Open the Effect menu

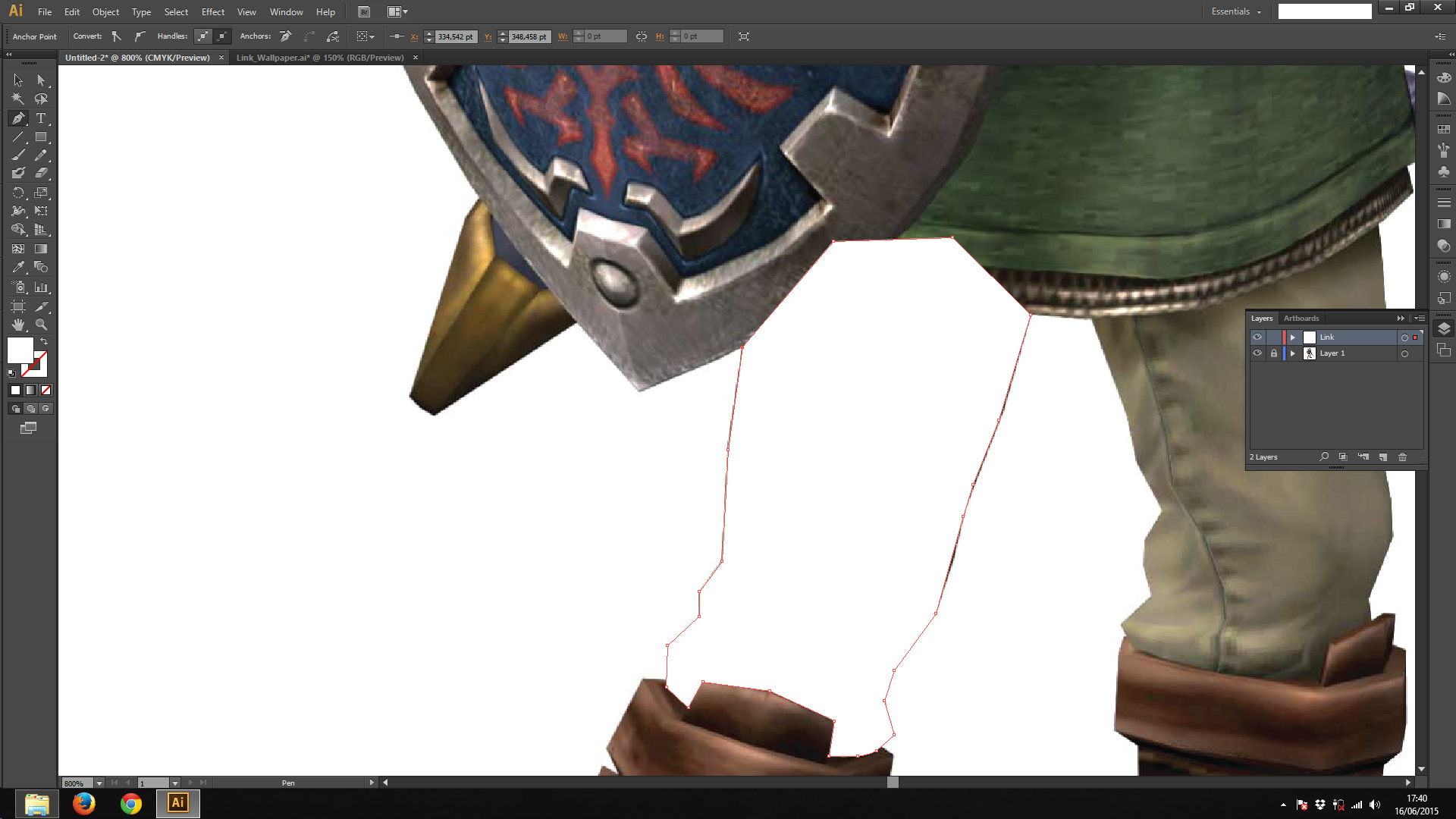coord(213,12)
